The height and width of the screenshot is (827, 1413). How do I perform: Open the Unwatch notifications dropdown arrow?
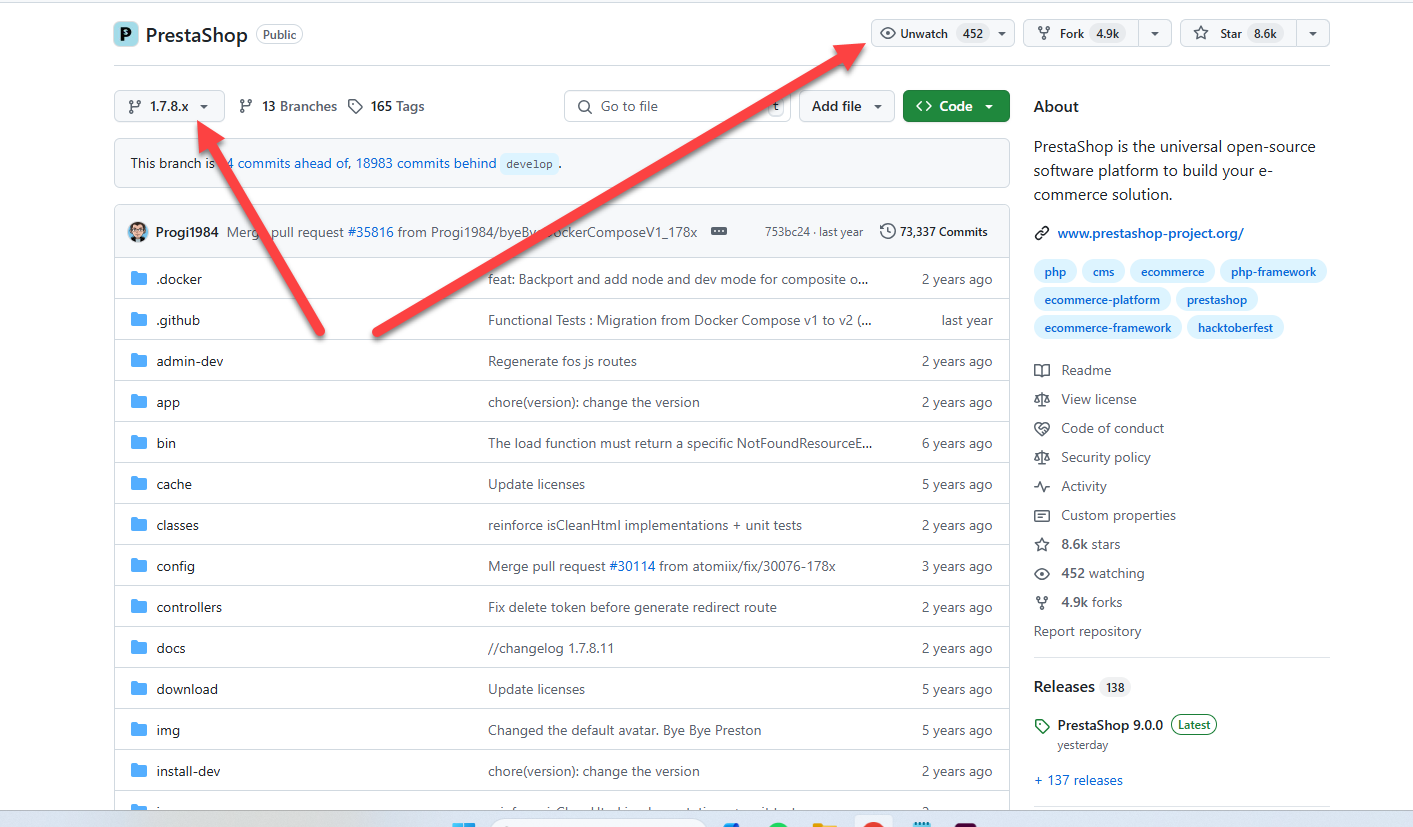coord(1002,34)
